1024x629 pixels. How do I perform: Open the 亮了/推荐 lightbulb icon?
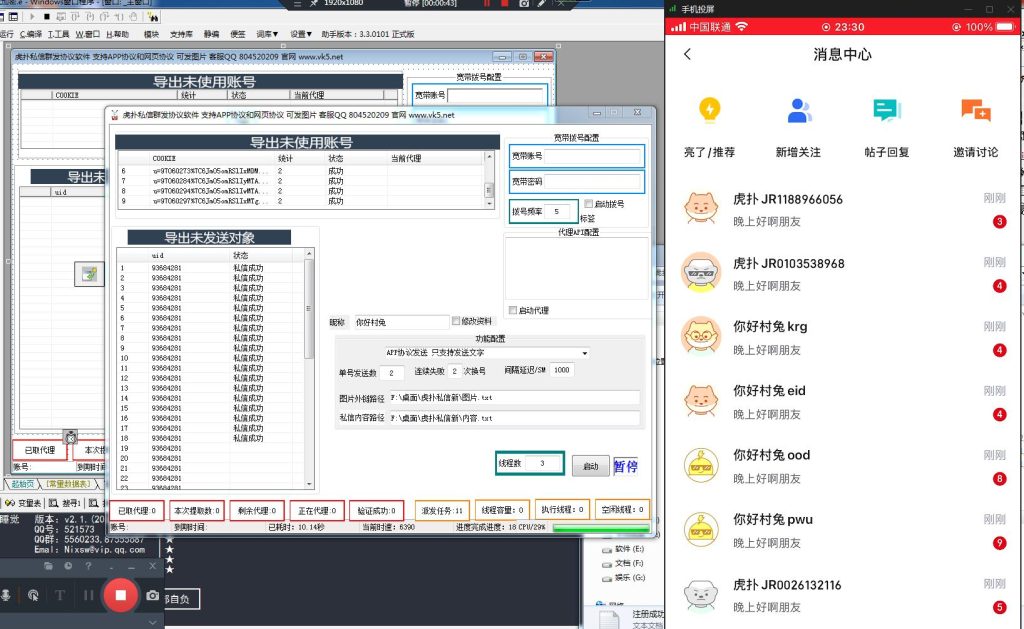coord(709,110)
